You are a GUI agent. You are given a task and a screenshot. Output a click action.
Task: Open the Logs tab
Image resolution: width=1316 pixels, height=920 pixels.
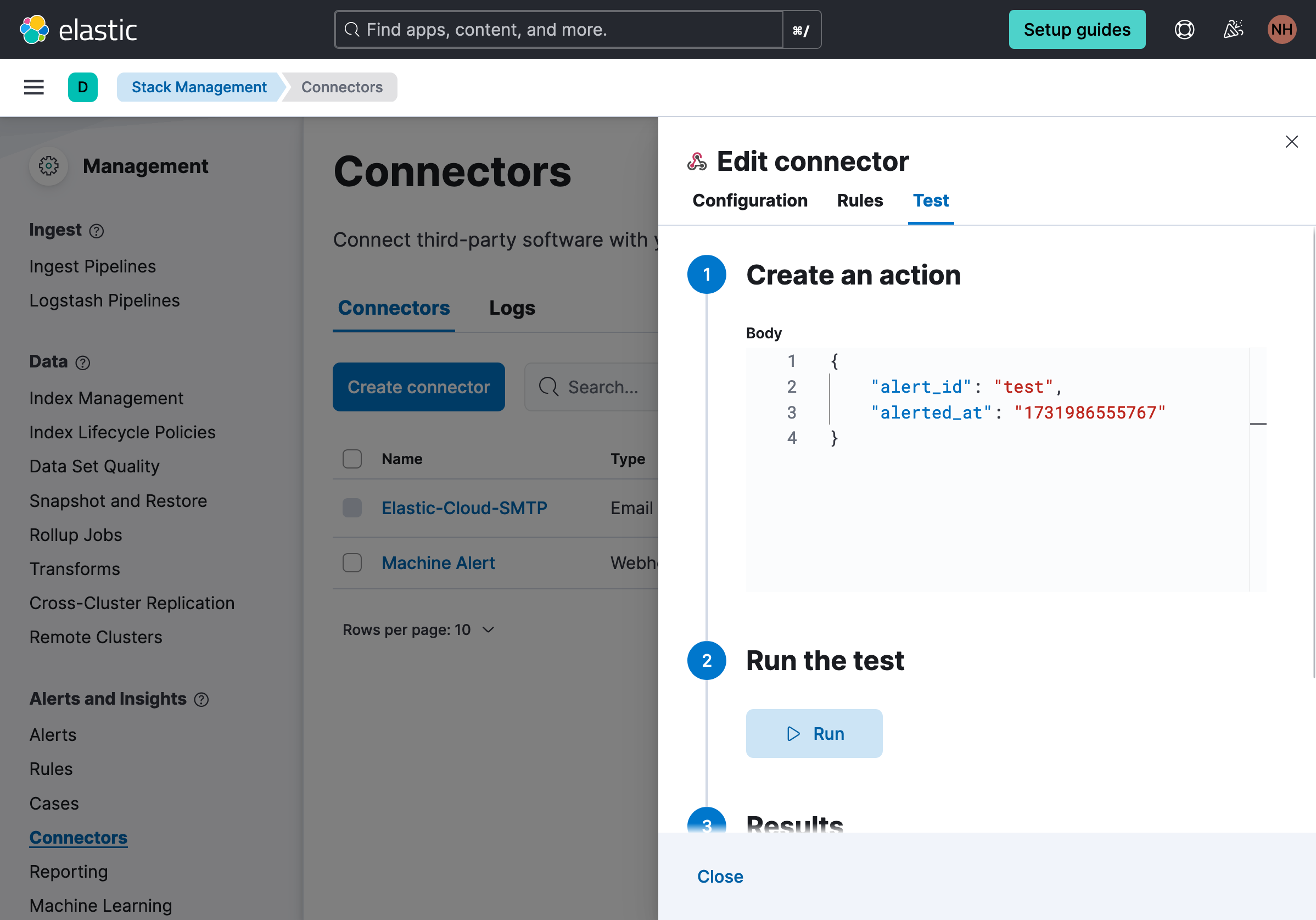(x=512, y=308)
